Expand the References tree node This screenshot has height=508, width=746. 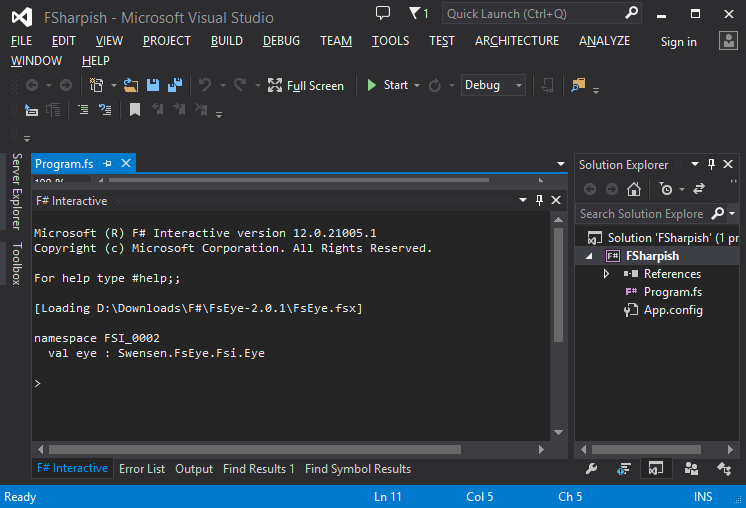click(x=606, y=274)
